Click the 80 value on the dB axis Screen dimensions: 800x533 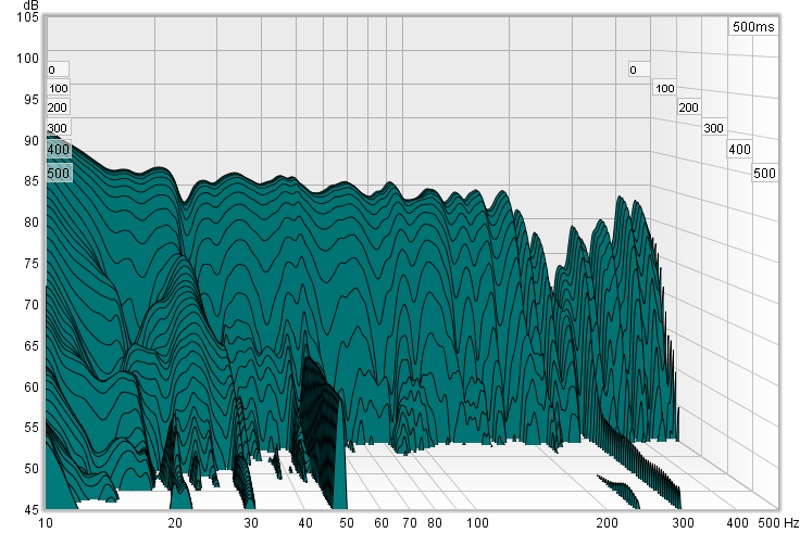pyautogui.click(x=31, y=222)
